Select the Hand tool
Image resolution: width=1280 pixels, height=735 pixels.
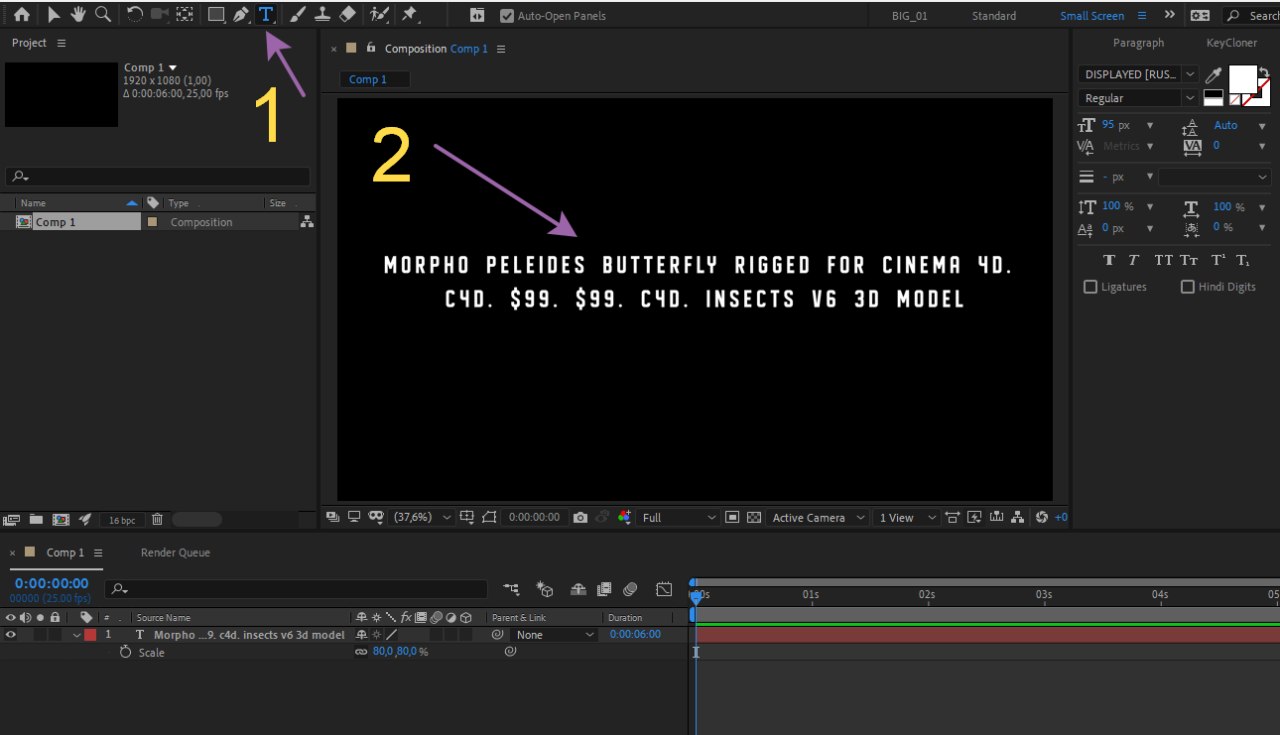pos(78,15)
